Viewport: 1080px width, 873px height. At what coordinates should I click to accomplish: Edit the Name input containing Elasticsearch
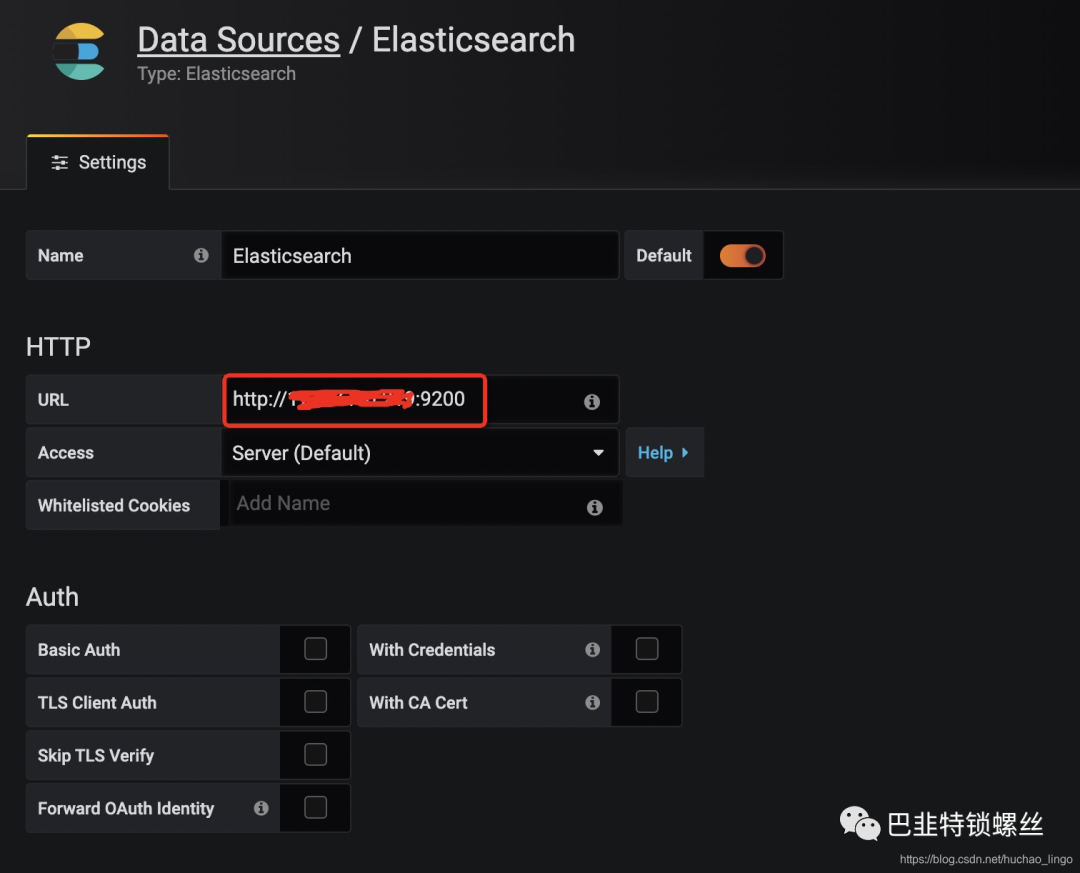(x=419, y=256)
